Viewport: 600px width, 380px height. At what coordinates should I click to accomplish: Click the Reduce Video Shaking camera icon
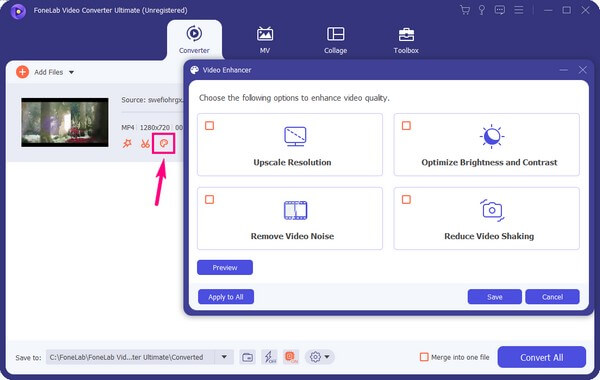(x=492, y=210)
